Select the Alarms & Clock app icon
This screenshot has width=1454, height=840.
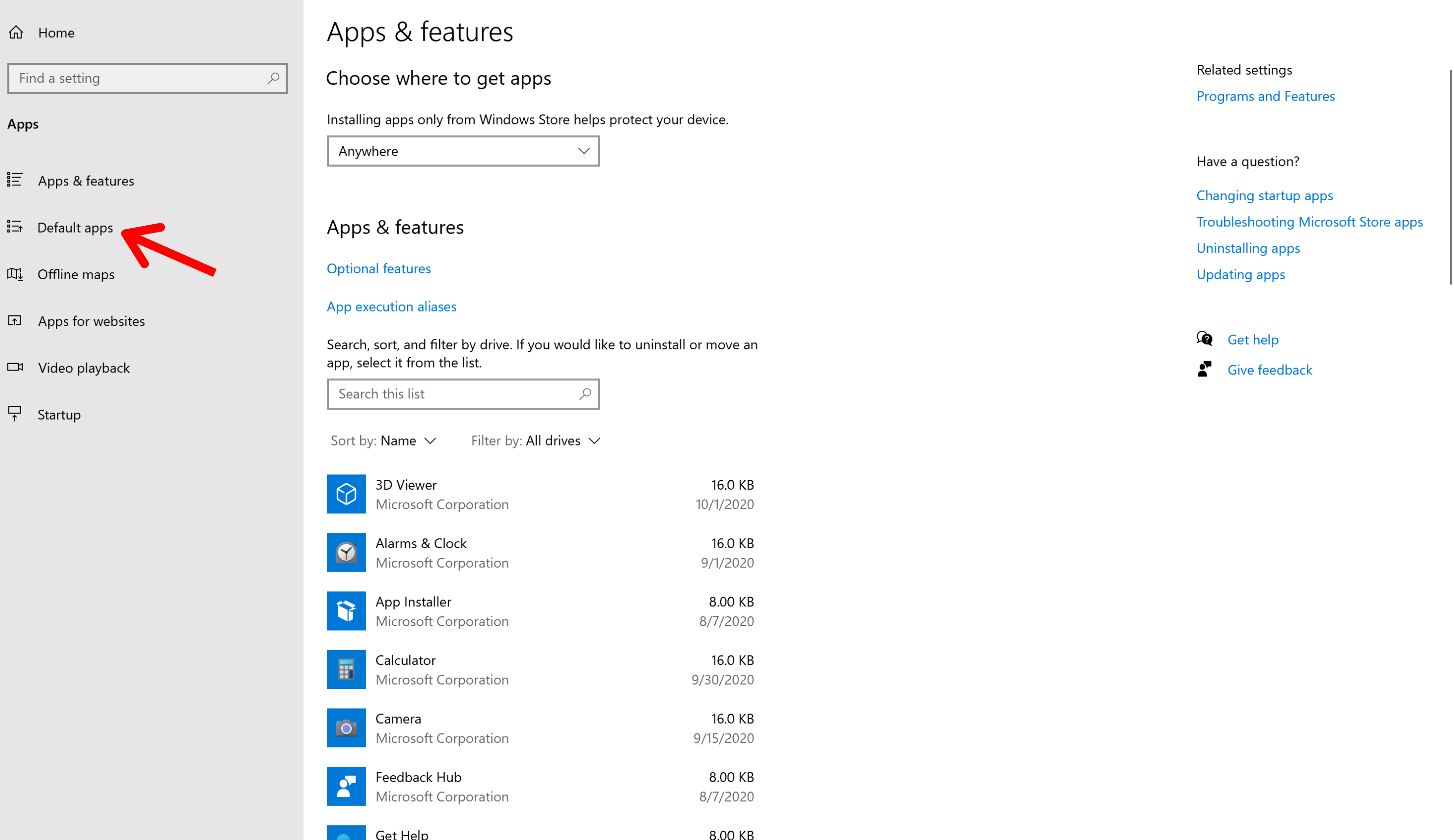346,552
